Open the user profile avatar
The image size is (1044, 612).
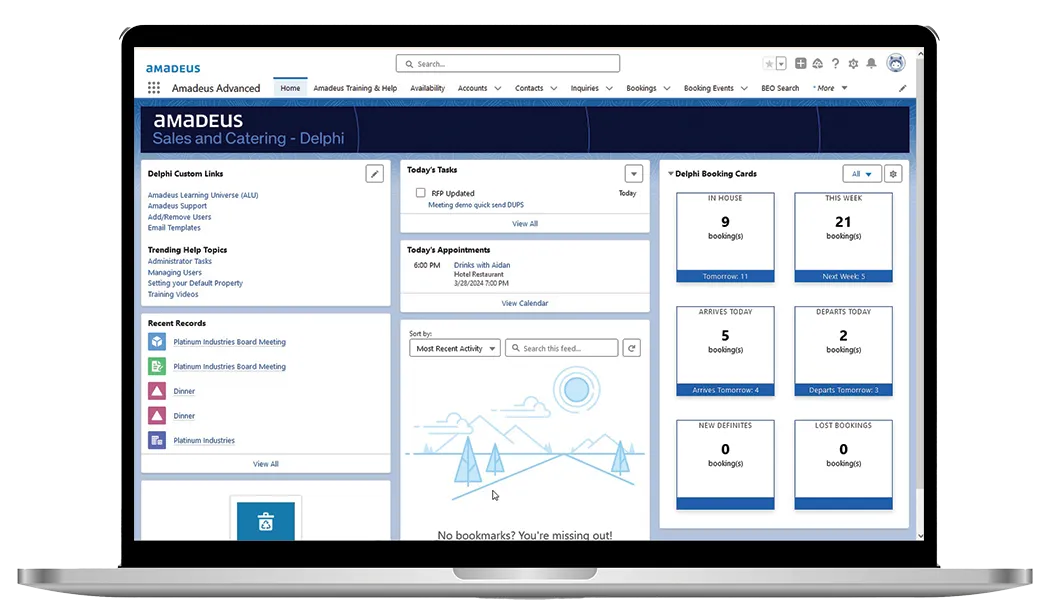click(896, 63)
